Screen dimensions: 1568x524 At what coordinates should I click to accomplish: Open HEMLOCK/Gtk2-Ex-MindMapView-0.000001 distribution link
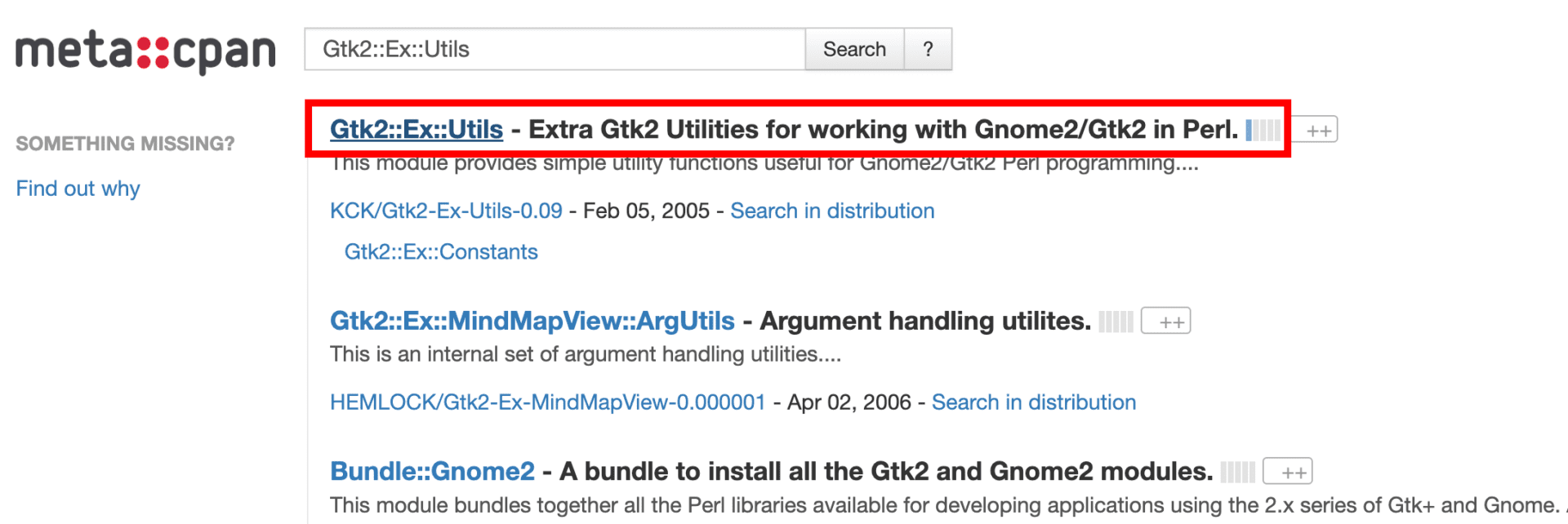pos(547,402)
